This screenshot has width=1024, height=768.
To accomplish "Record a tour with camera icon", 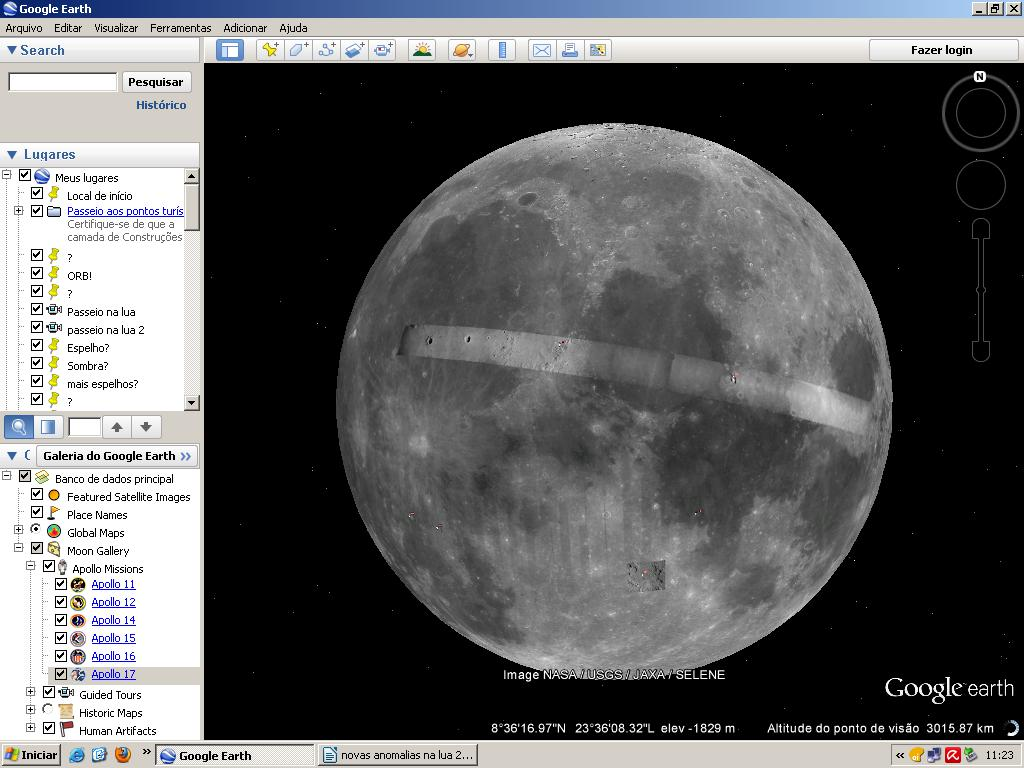I will coord(383,50).
